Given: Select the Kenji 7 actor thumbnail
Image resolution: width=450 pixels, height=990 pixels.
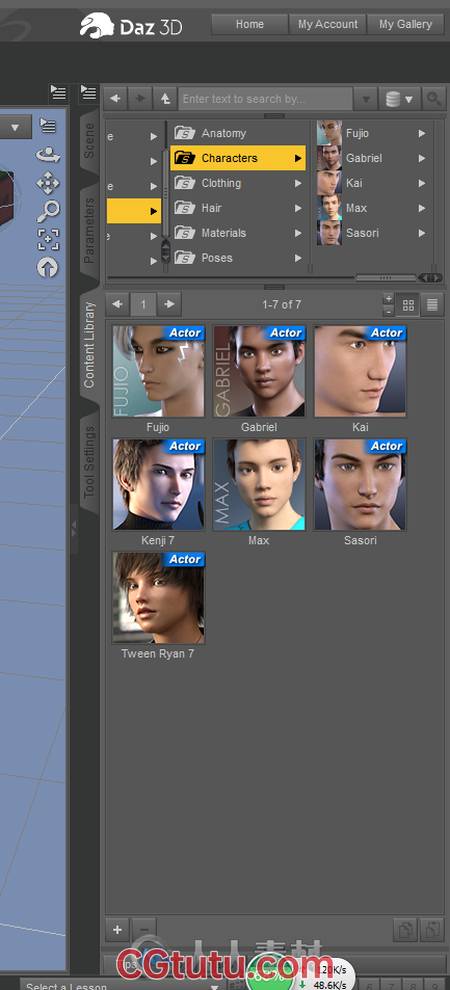Looking at the screenshot, I should pos(158,484).
